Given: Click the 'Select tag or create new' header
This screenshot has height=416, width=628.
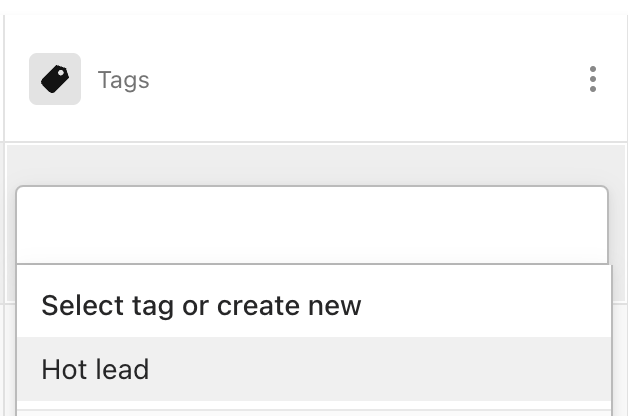Looking at the screenshot, I should pos(201,305).
